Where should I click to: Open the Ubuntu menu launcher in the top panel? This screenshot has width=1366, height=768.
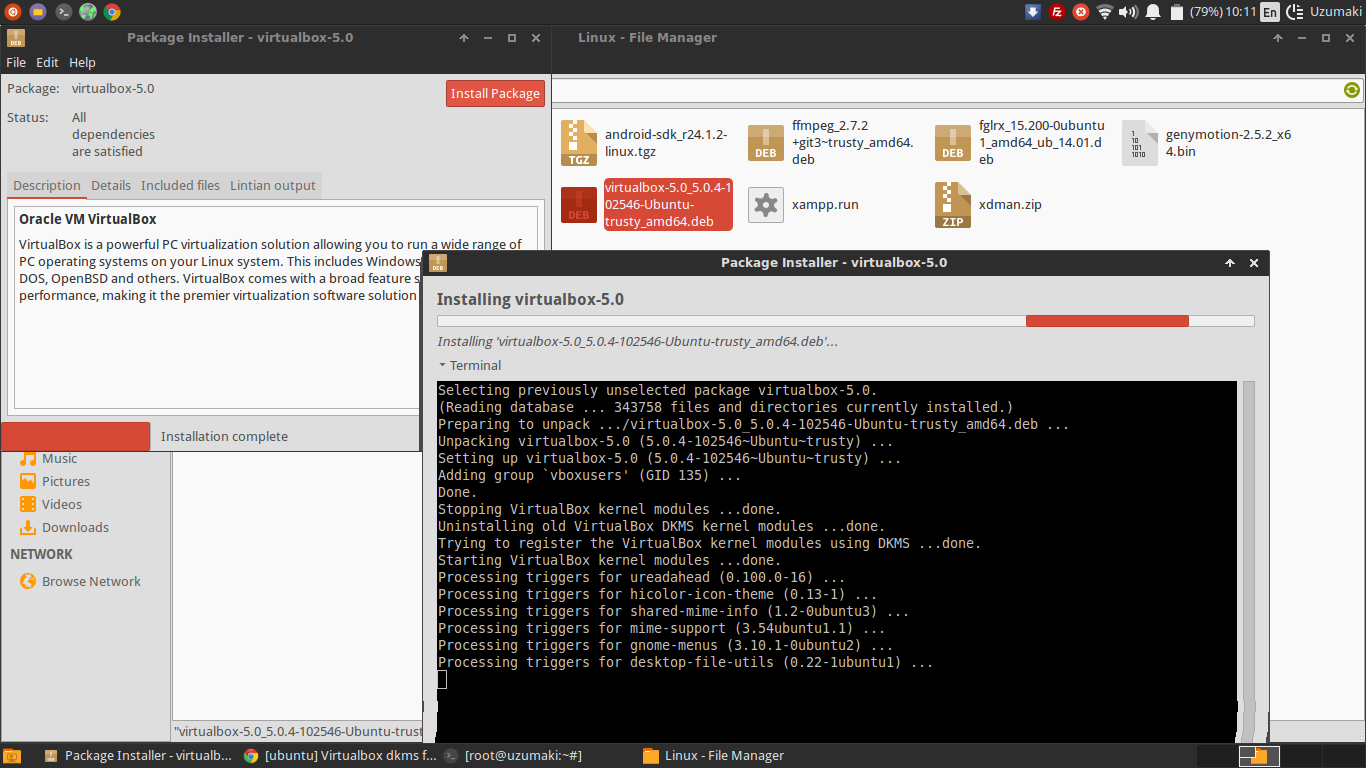click(12, 12)
